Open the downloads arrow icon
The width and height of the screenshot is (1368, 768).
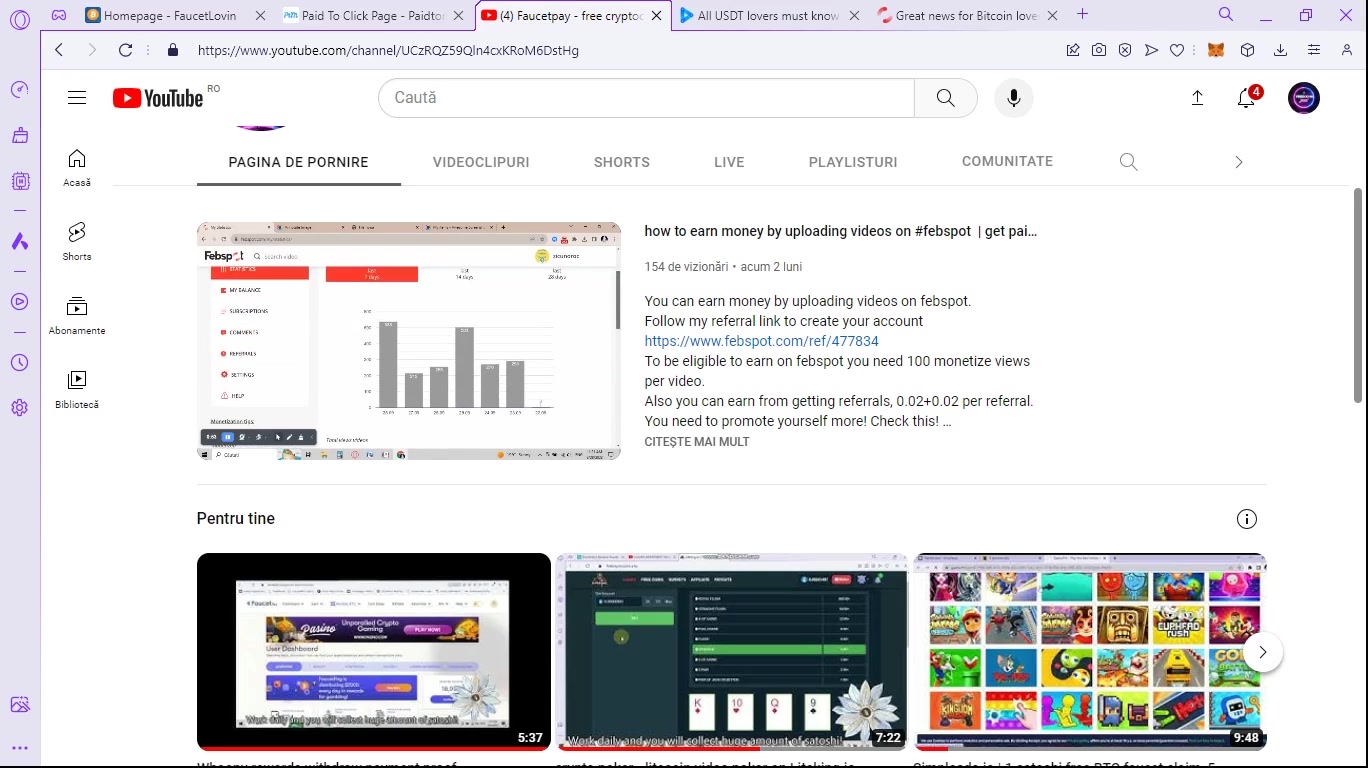(1281, 50)
